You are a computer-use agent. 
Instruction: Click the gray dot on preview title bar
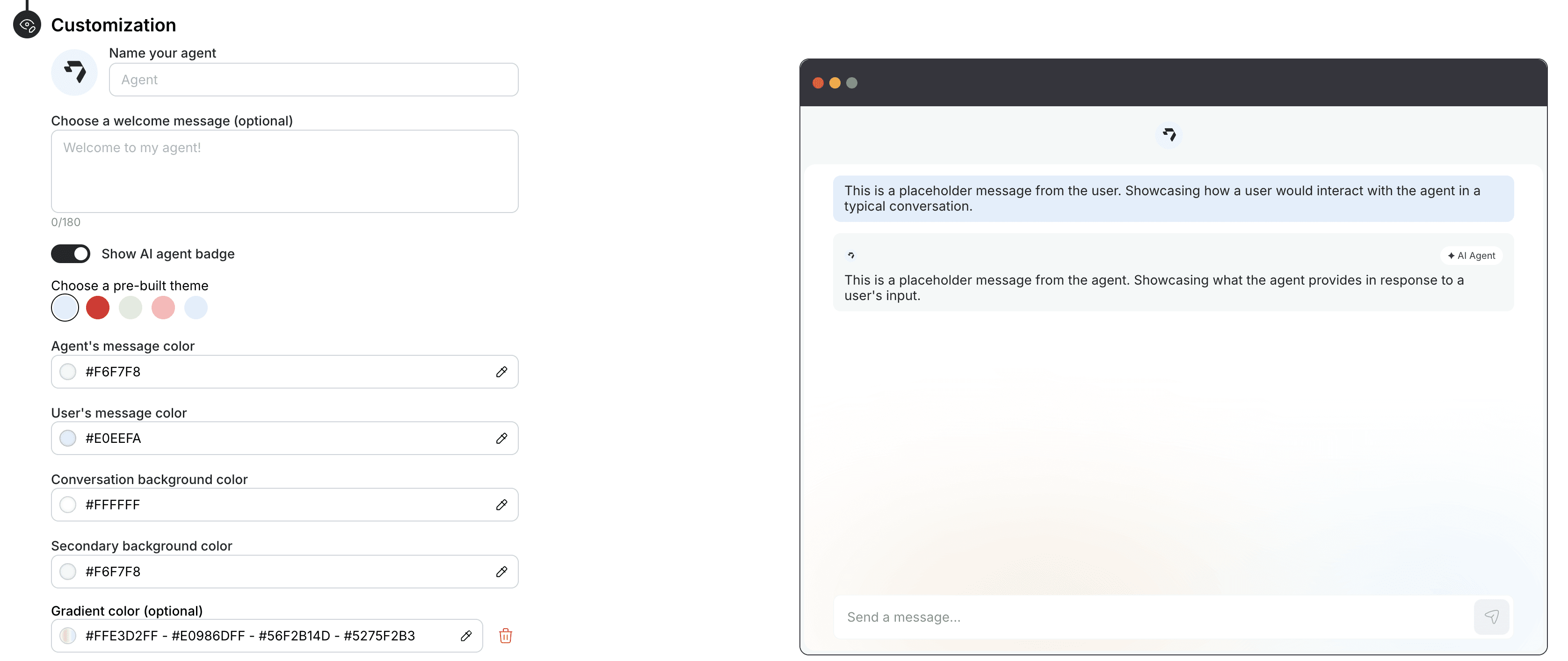pos(852,83)
